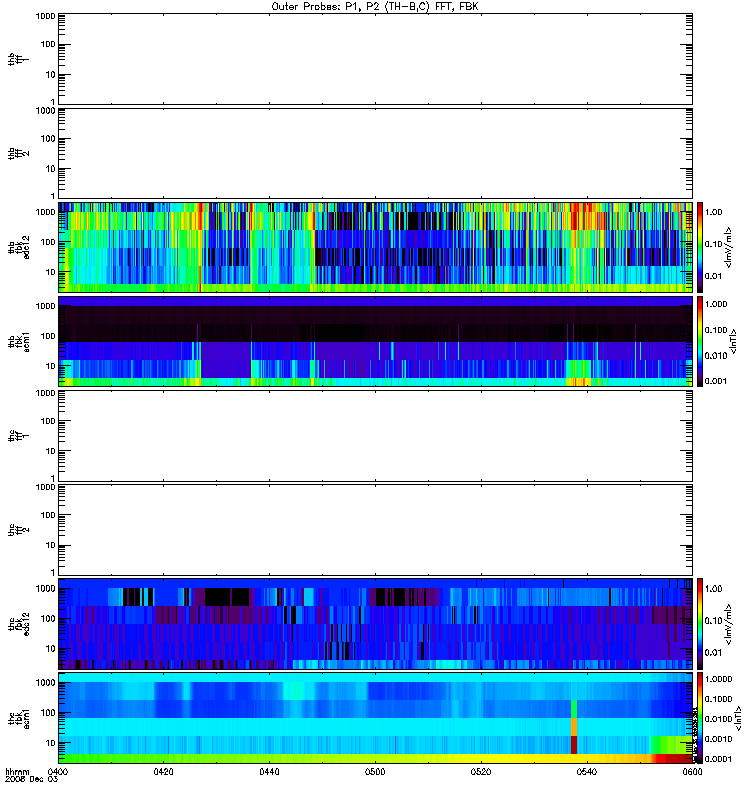Click the 0.010 tick on thb scm1 color bar
The height and width of the screenshot is (800, 750).
click(x=716, y=356)
